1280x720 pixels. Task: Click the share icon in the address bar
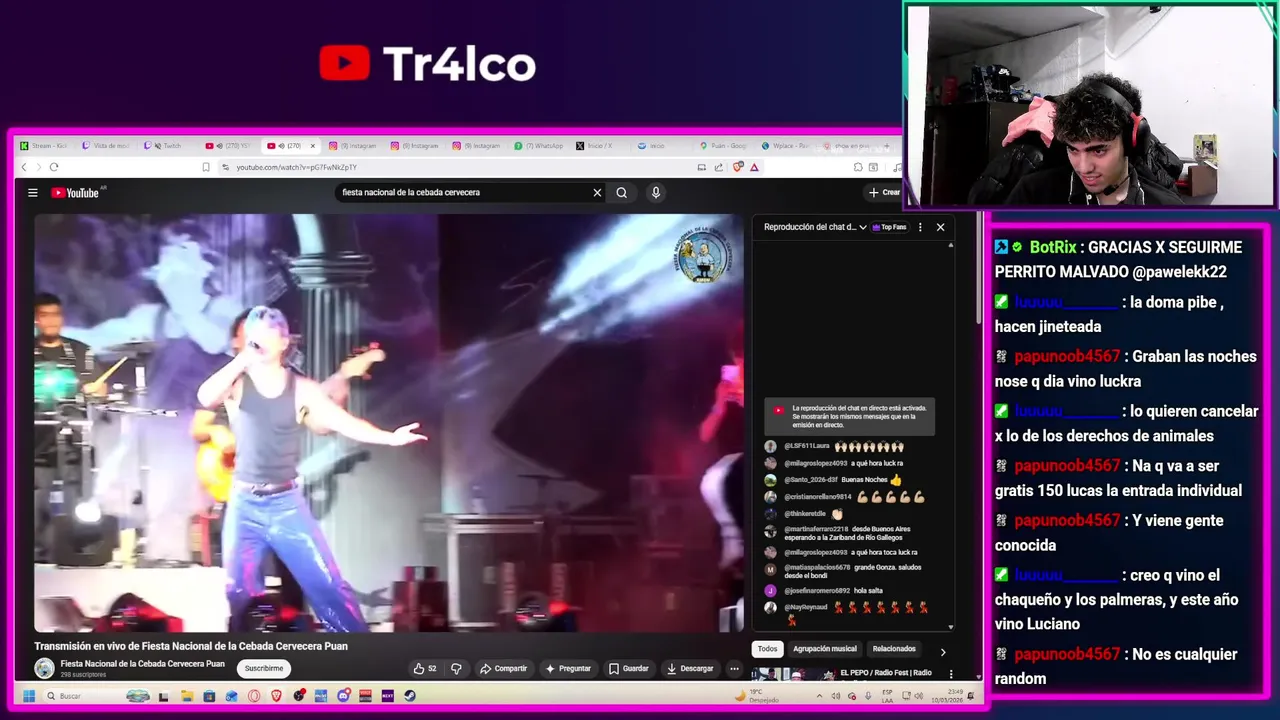718,167
